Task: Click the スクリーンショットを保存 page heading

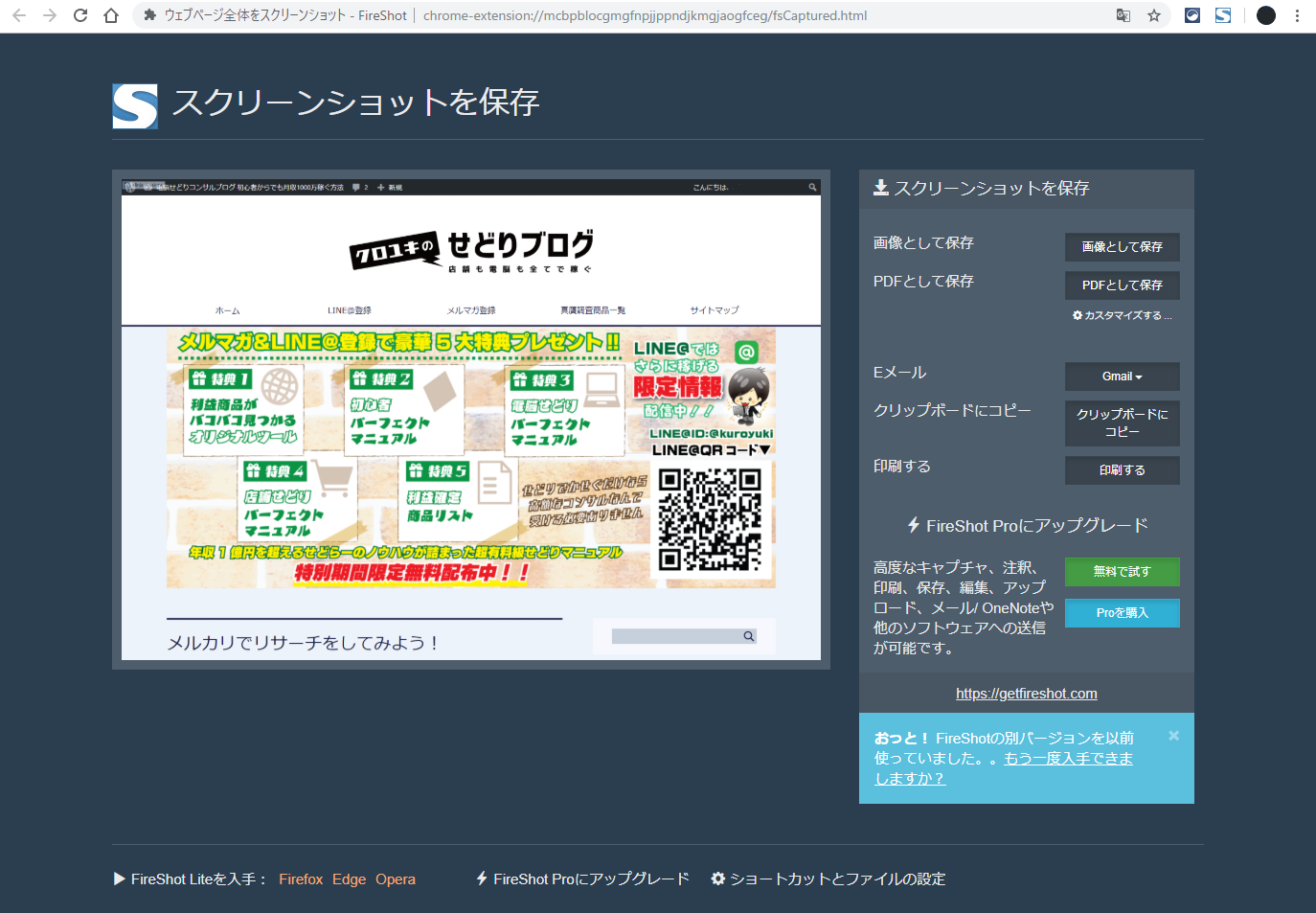Action: (x=355, y=103)
